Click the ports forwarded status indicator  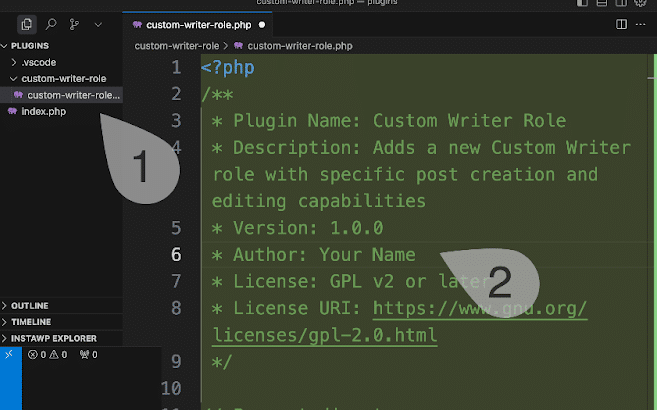point(87,355)
